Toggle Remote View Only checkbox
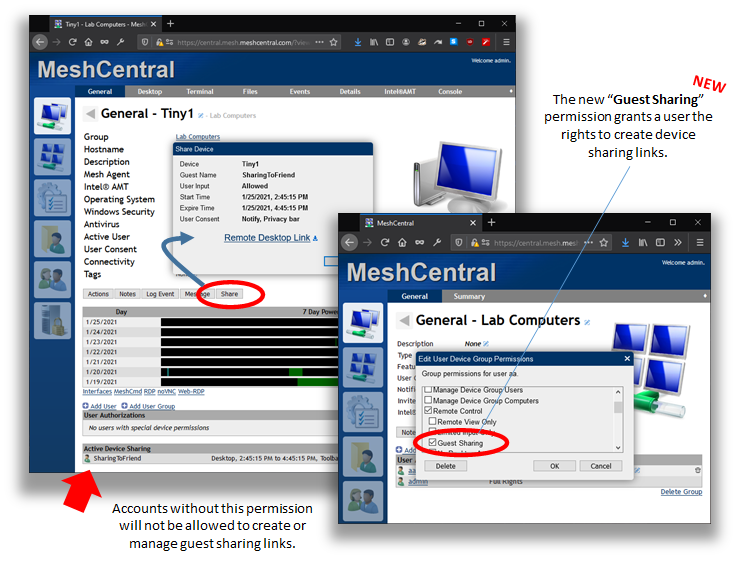 [x=432, y=421]
